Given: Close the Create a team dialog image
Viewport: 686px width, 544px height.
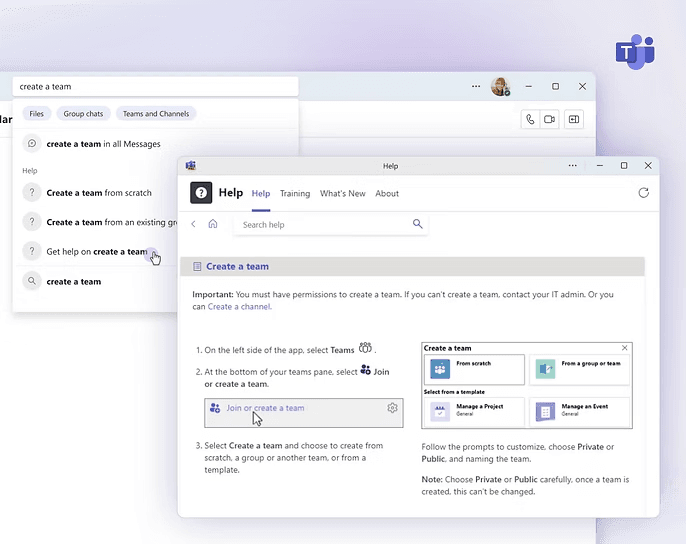Looking at the screenshot, I should pos(625,348).
